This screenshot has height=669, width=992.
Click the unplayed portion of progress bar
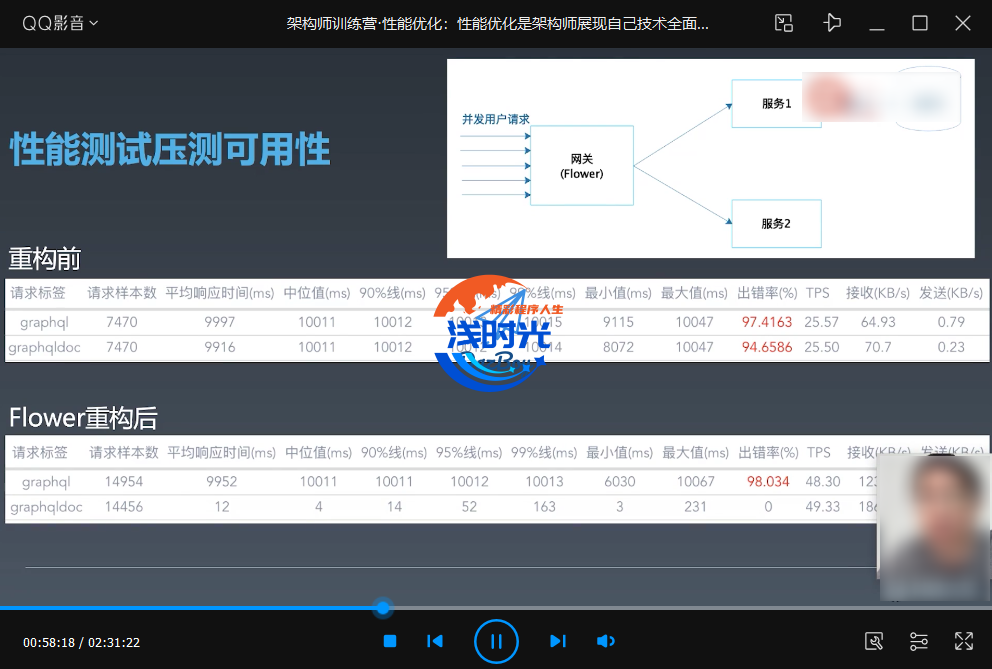point(680,607)
